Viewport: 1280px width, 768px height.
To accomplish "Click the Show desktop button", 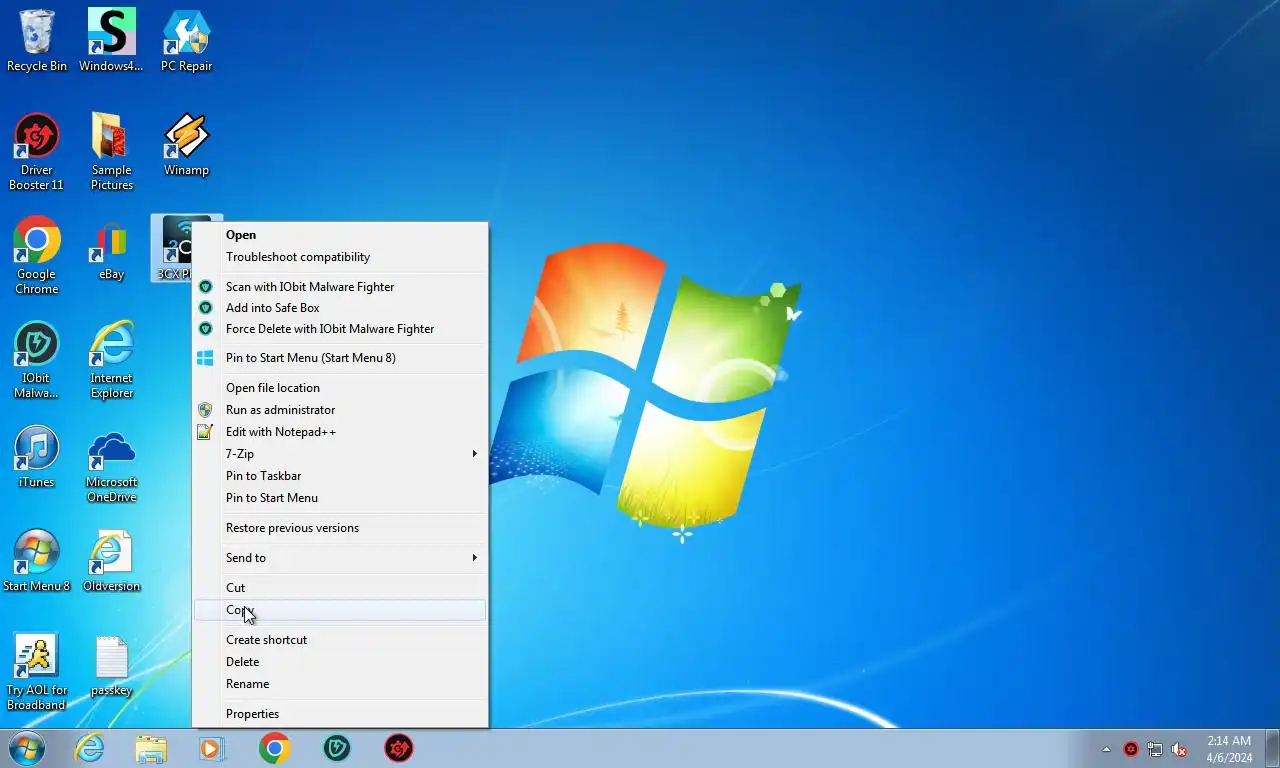I will pyautogui.click(x=1272, y=749).
